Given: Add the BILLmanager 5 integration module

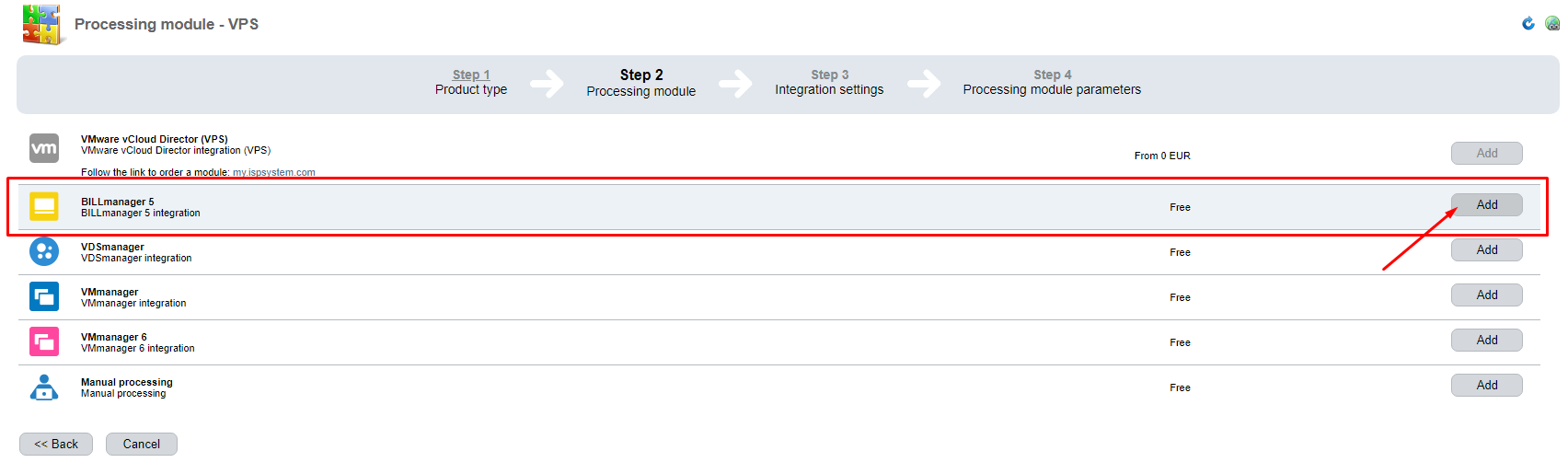Looking at the screenshot, I should [1486, 205].
